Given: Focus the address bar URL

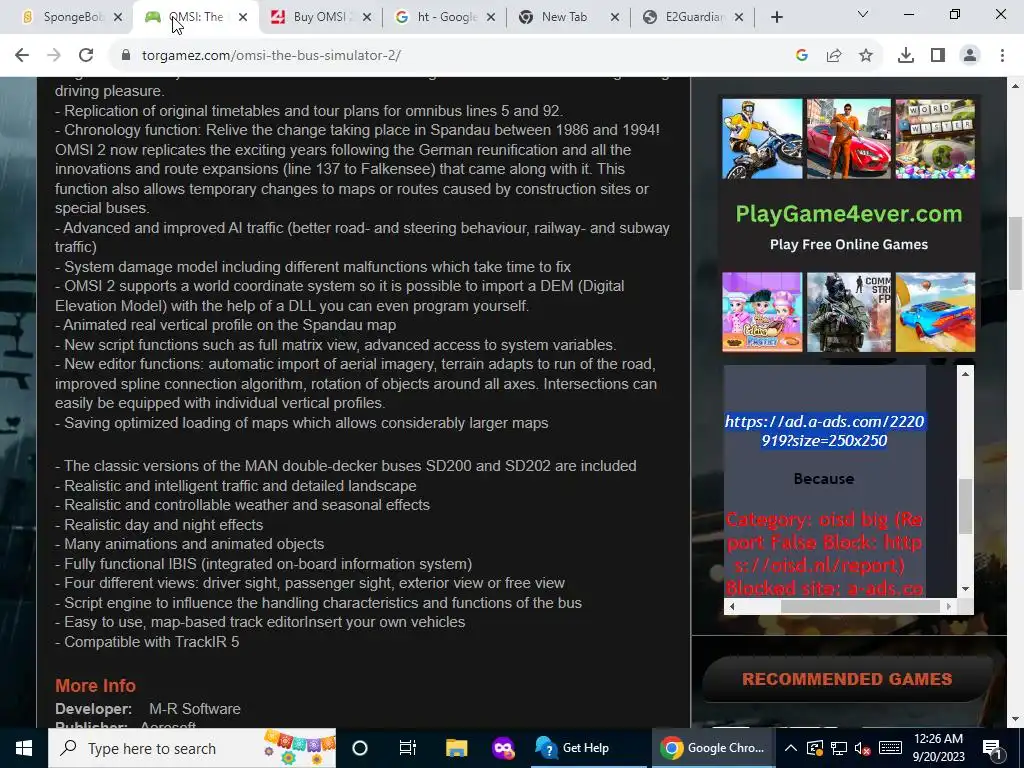Looking at the screenshot, I should tap(271, 56).
